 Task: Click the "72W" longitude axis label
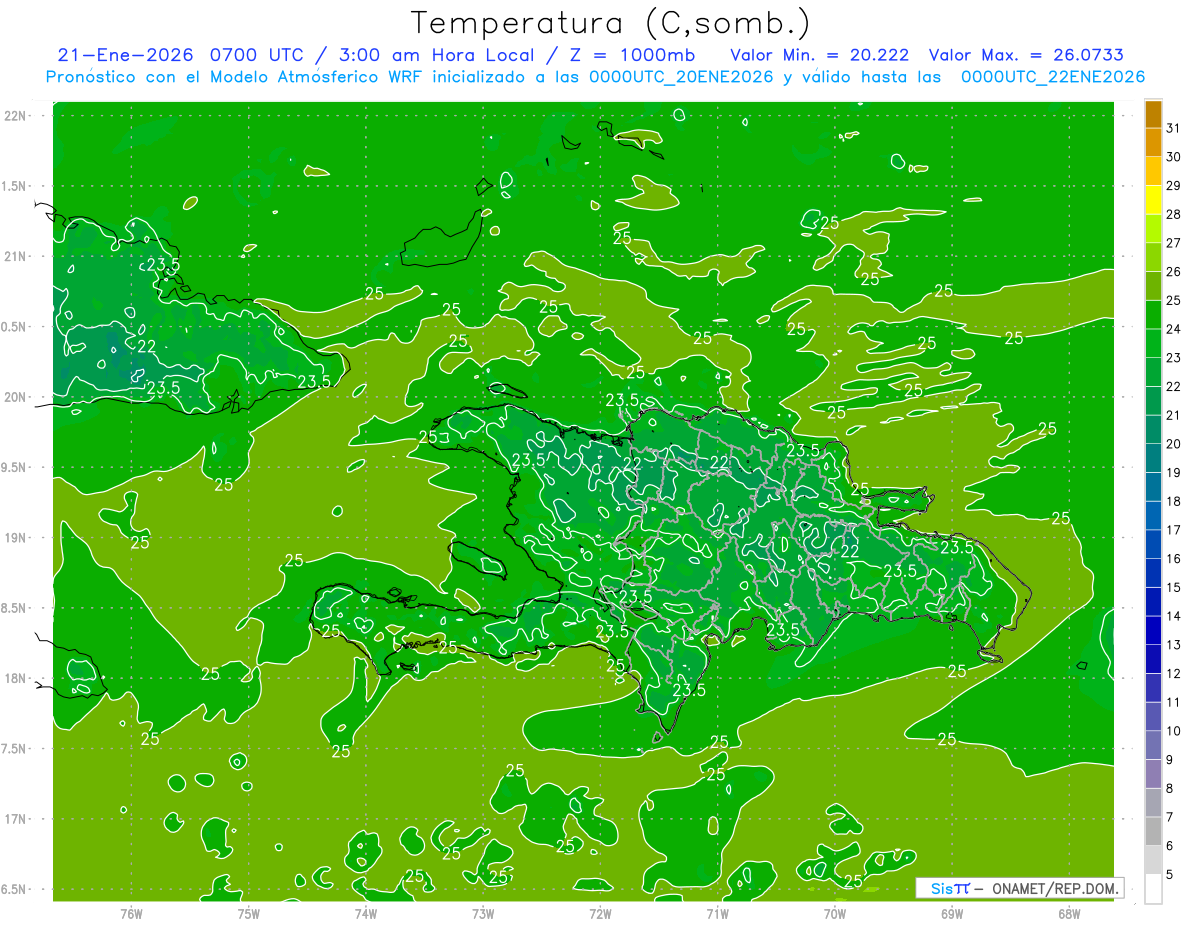click(600, 914)
